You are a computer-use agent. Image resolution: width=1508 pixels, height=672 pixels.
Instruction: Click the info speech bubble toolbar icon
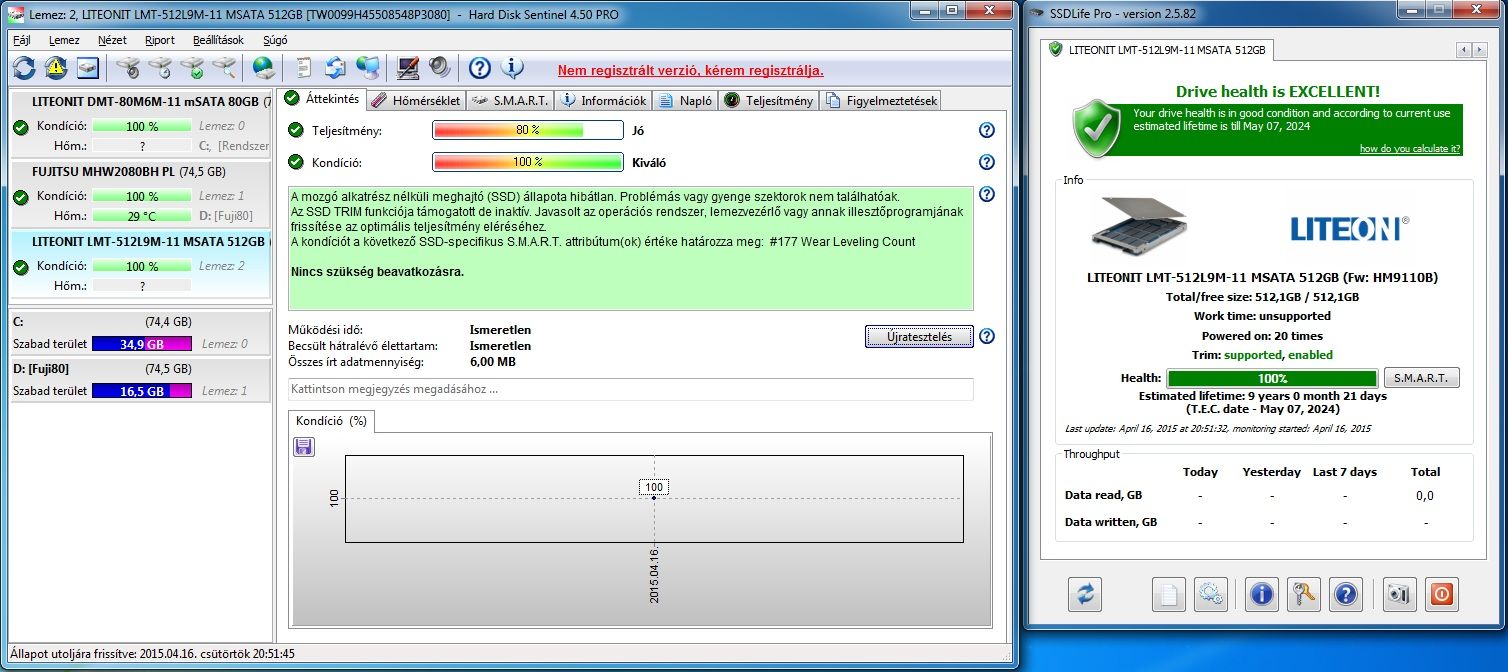[512, 68]
